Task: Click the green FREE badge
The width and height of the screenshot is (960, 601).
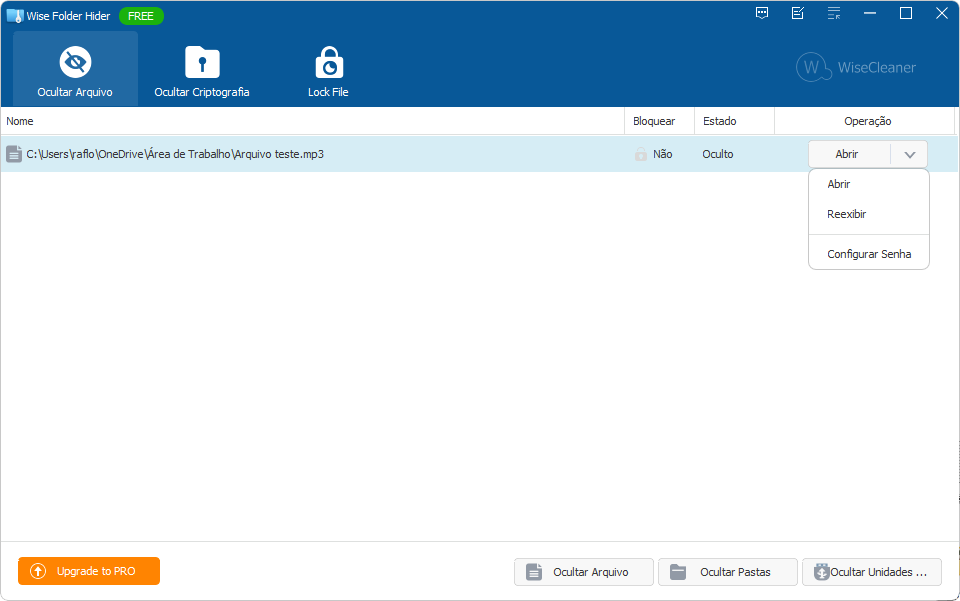Action: point(141,16)
